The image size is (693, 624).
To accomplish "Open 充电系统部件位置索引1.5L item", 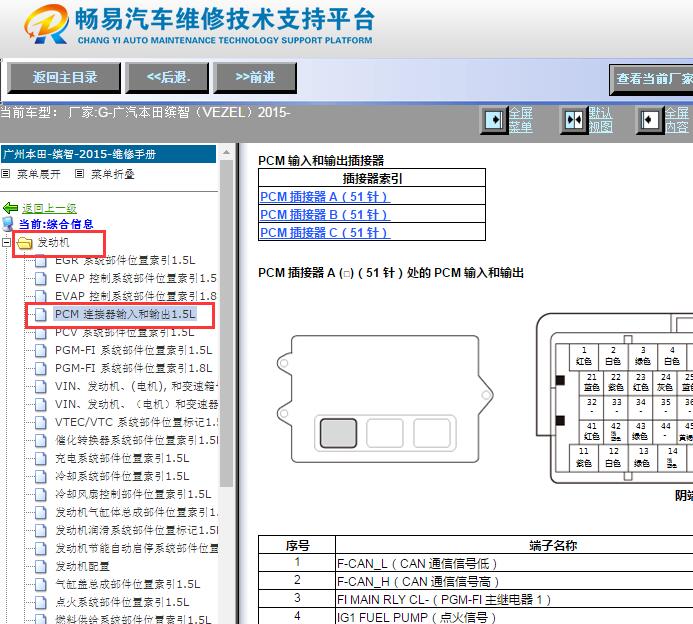I will tap(122, 459).
